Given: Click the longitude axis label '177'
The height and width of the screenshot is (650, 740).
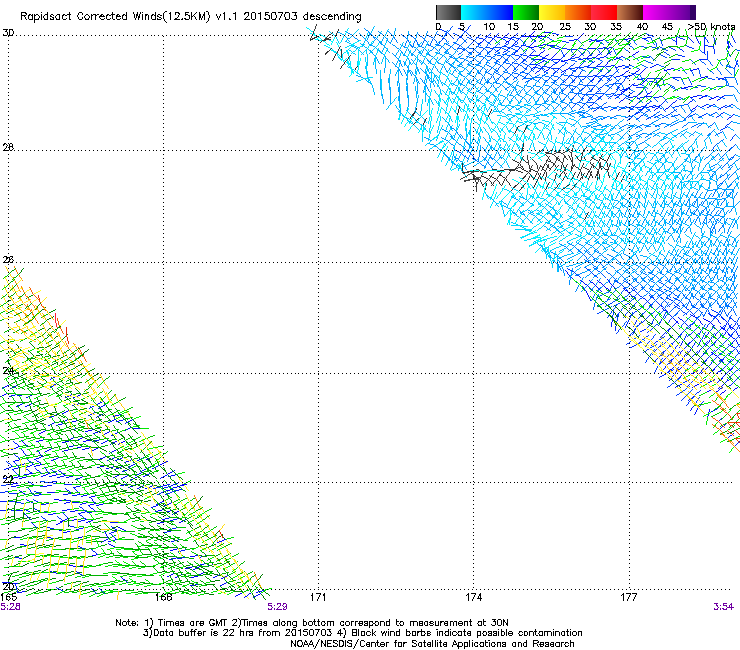Looking at the screenshot, I should point(628,597).
